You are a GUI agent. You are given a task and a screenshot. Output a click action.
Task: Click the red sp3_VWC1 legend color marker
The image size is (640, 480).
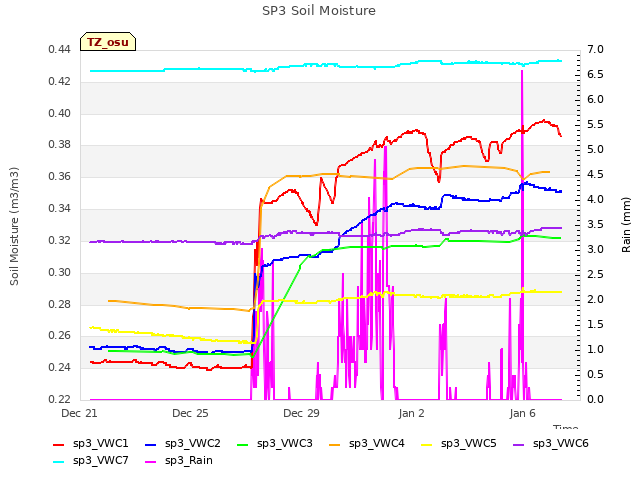(x=58, y=444)
